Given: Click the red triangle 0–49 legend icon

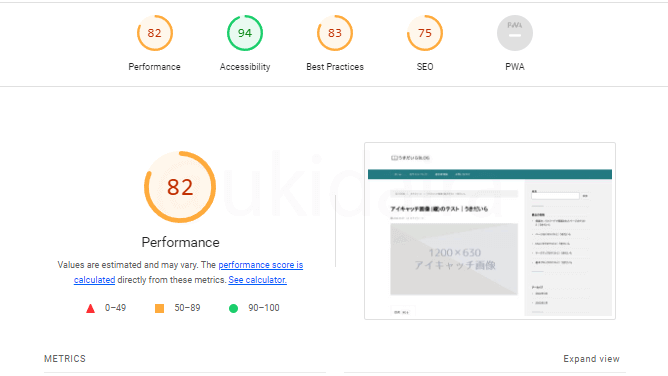Looking at the screenshot, I should pos(90,308).
